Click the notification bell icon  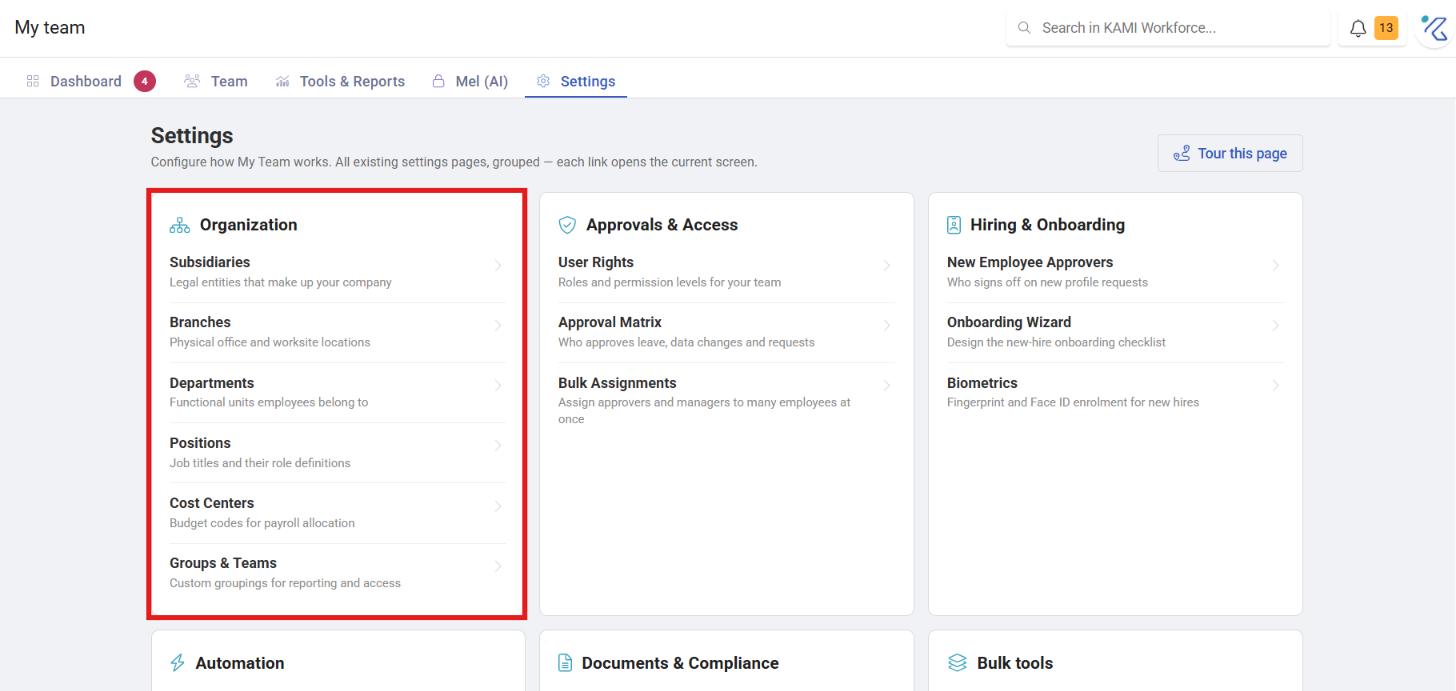1358,28
